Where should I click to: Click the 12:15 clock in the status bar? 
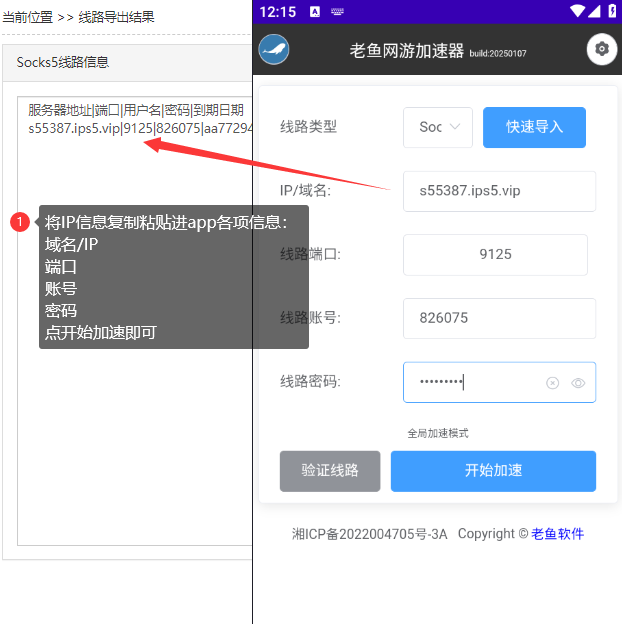click(277, 12)
